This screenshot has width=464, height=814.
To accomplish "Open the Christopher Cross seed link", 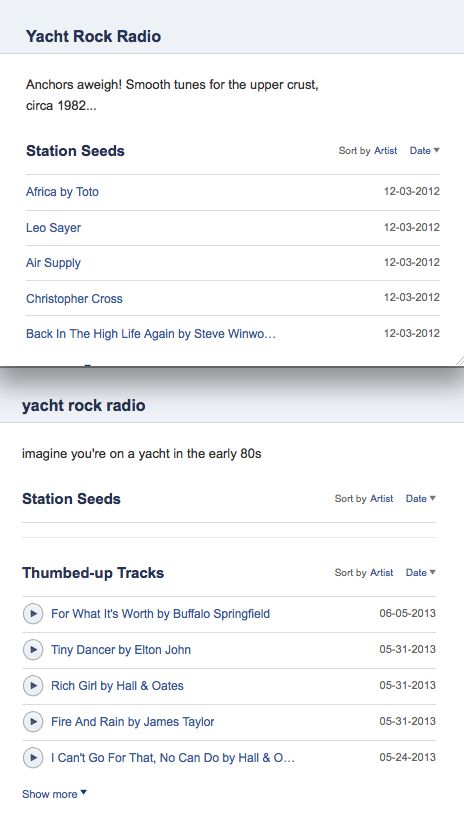I will (x=74, y=299).
